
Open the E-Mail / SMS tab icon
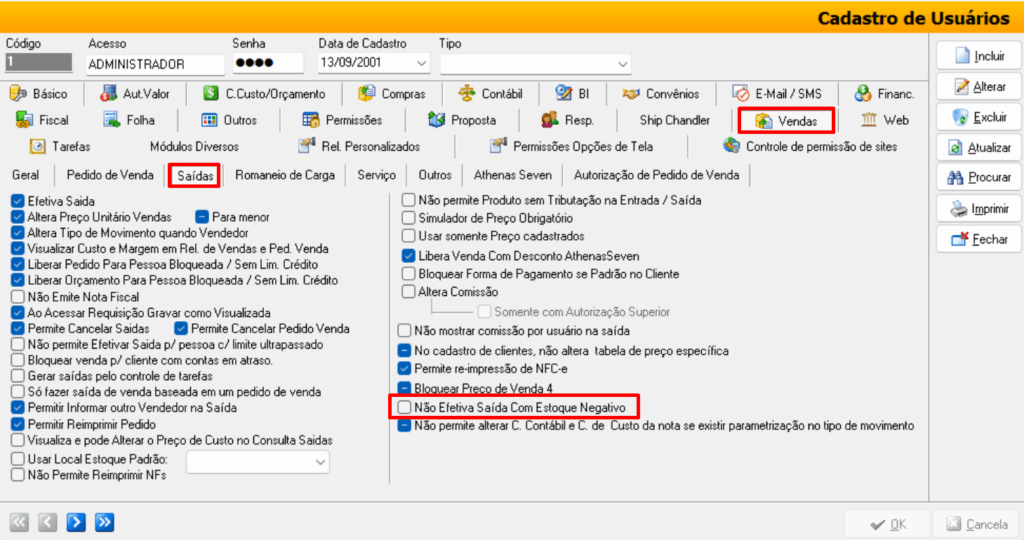(x=741, y=94)
